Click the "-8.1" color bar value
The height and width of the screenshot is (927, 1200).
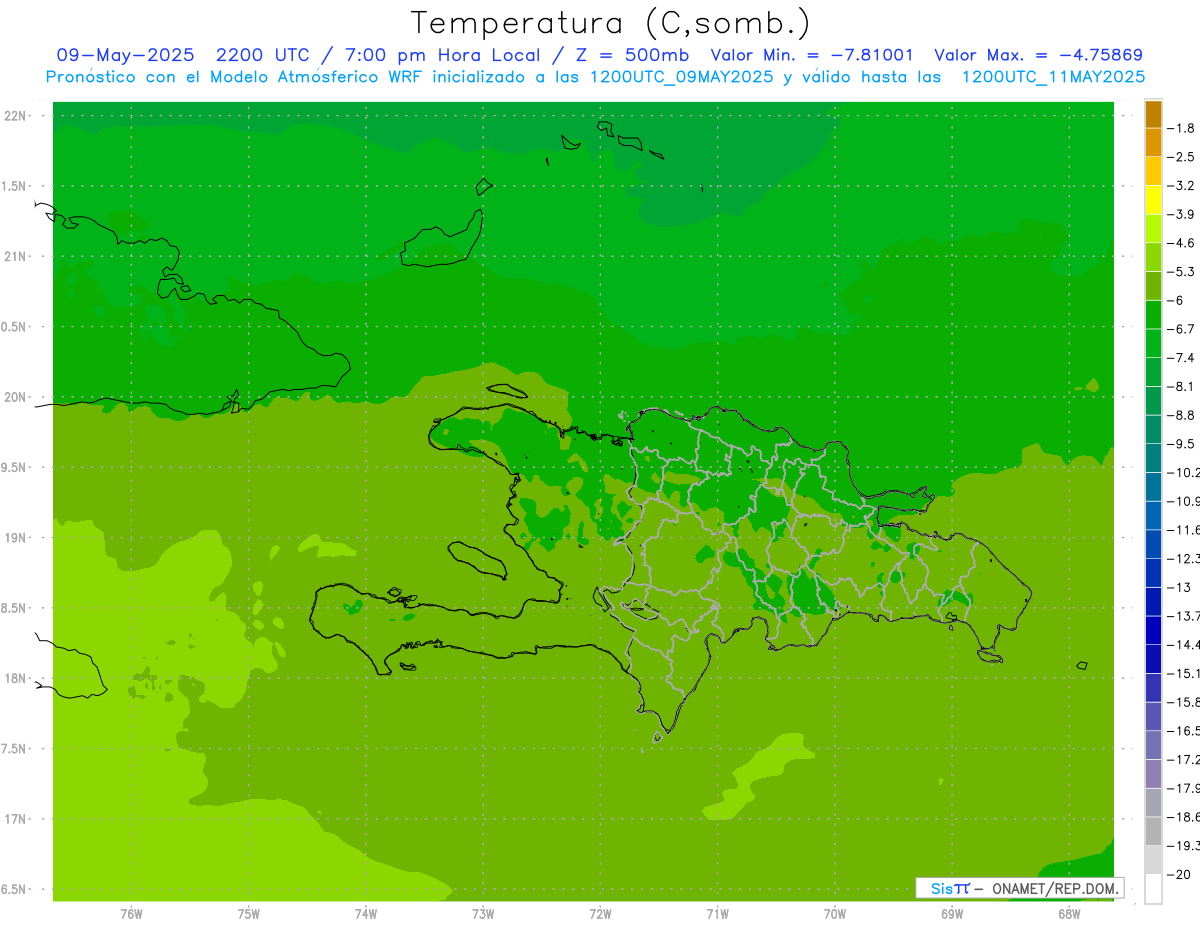[x=1183, y=387]
